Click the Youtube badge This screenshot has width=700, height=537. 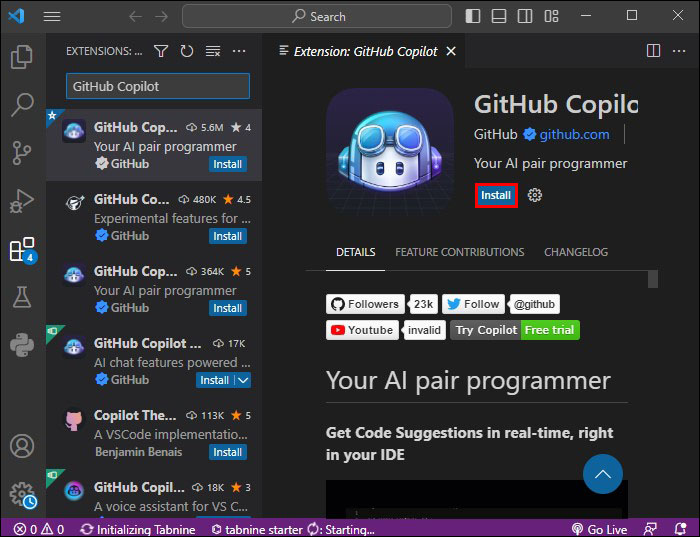tap(362, 330)
